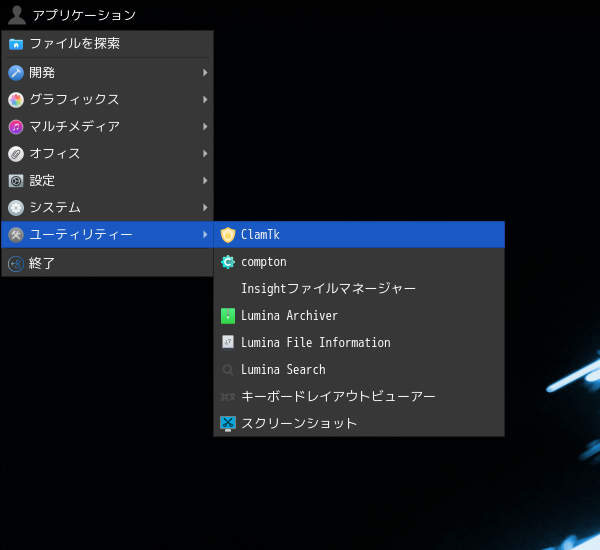Open ファイルを探索 entry
This screenshot has height=550, width=600.
point(108,44)
